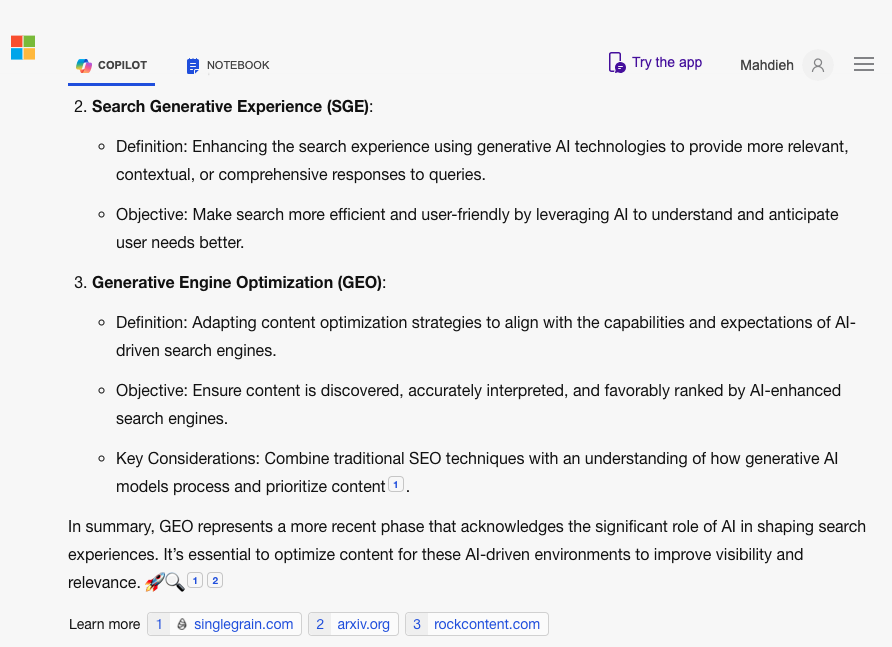Click the phone app icon beside Try the app
This screenshot has height=647, width=892.
[x=617, y=63]
